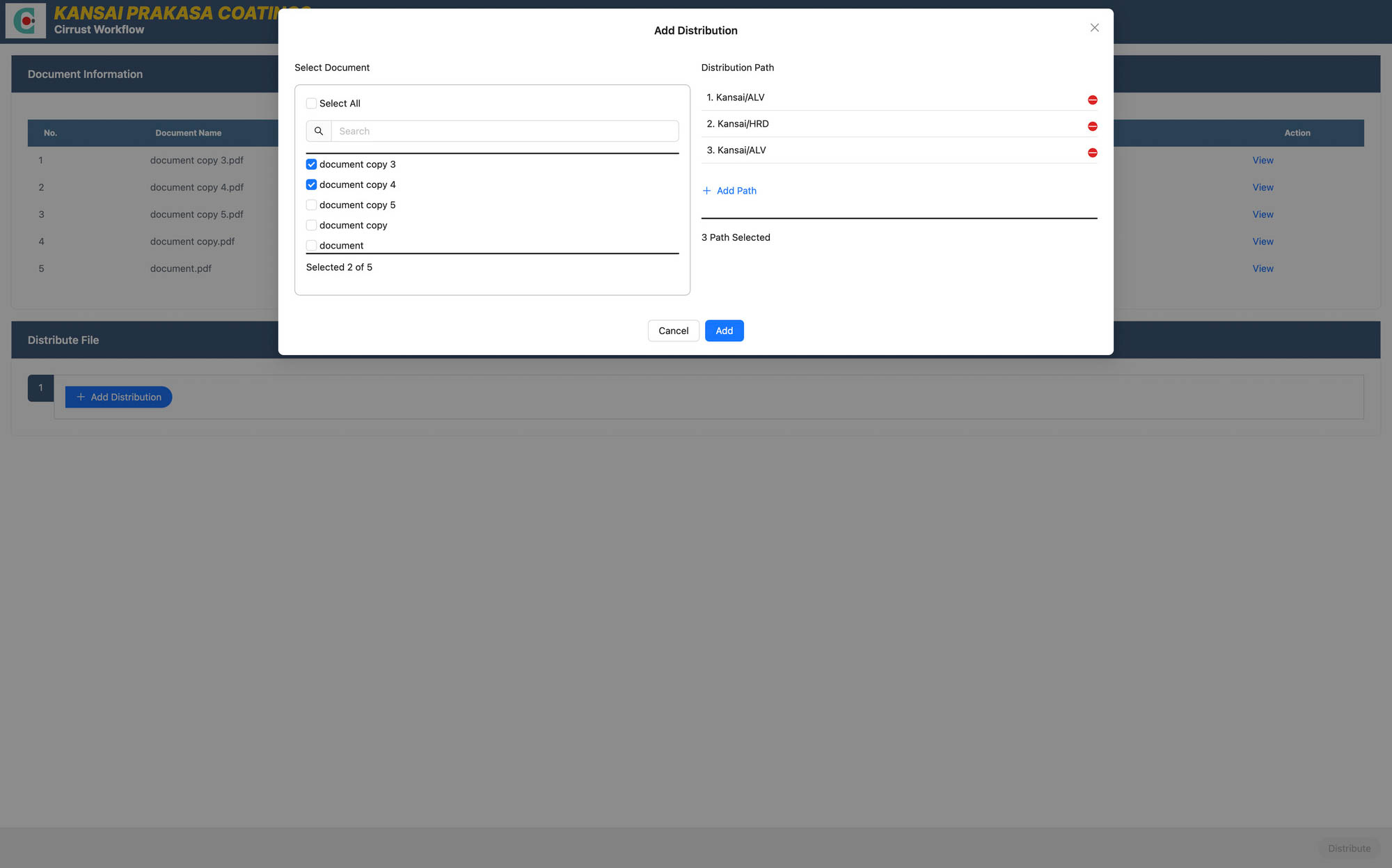
Task: Remove the first Kansai/ALV distribution path
Action: click(x=1092, y=100)
